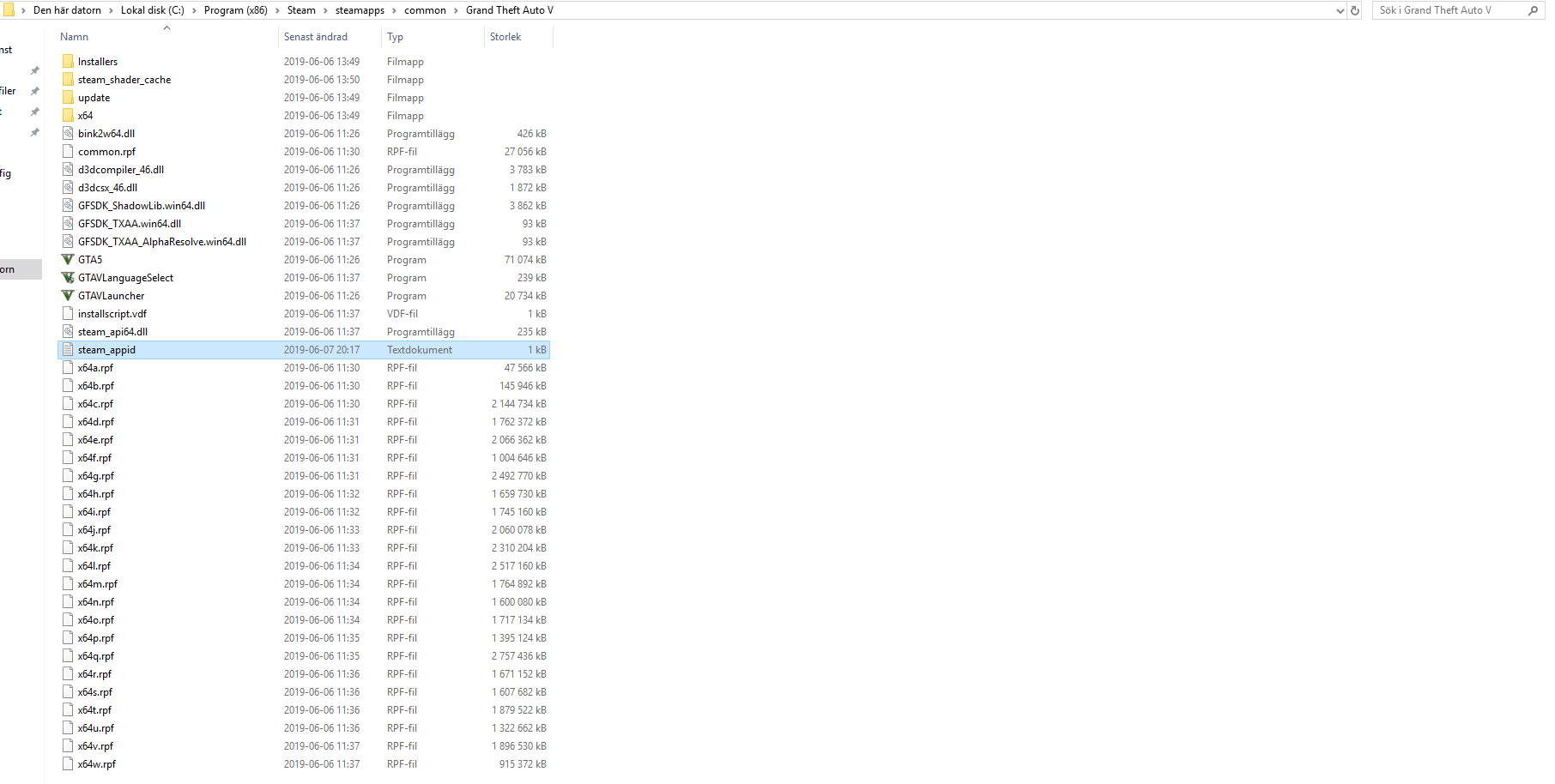Click the 2019-06-07 20:17 date of steam_appid

[x=322, y=350]
